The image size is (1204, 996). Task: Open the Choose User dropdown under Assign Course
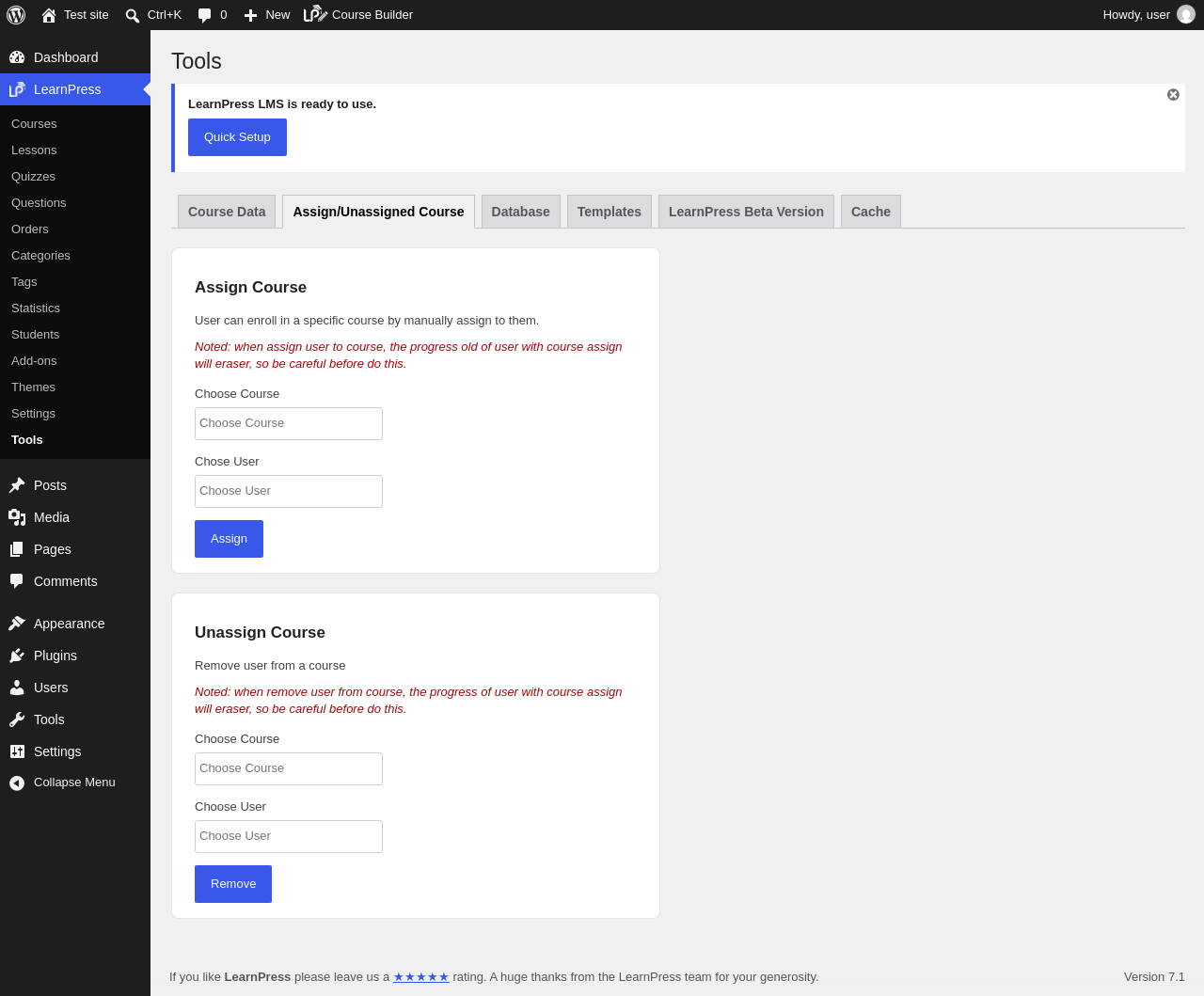pos(289,491)
